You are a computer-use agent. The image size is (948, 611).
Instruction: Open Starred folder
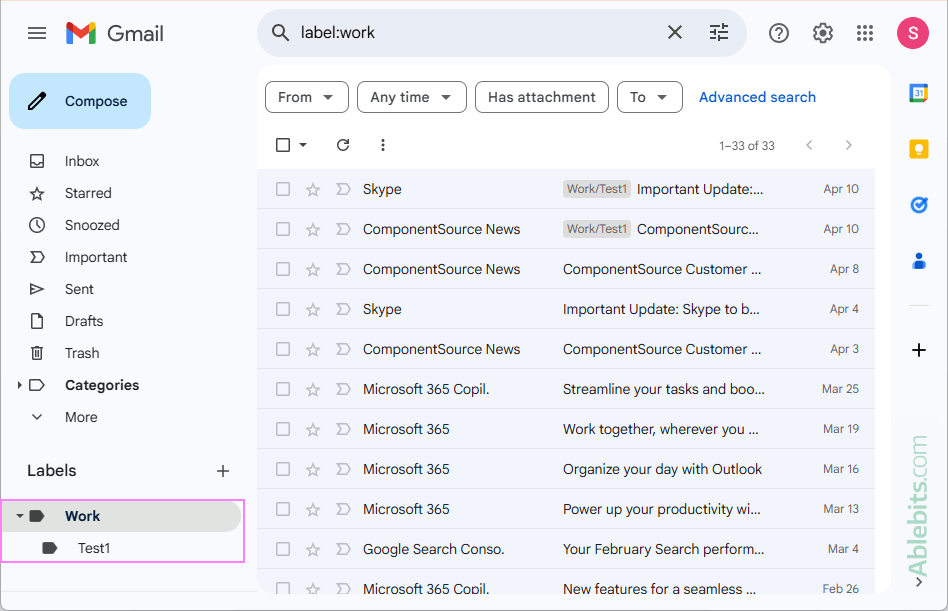pyautogui.click(x=88, y=193)
